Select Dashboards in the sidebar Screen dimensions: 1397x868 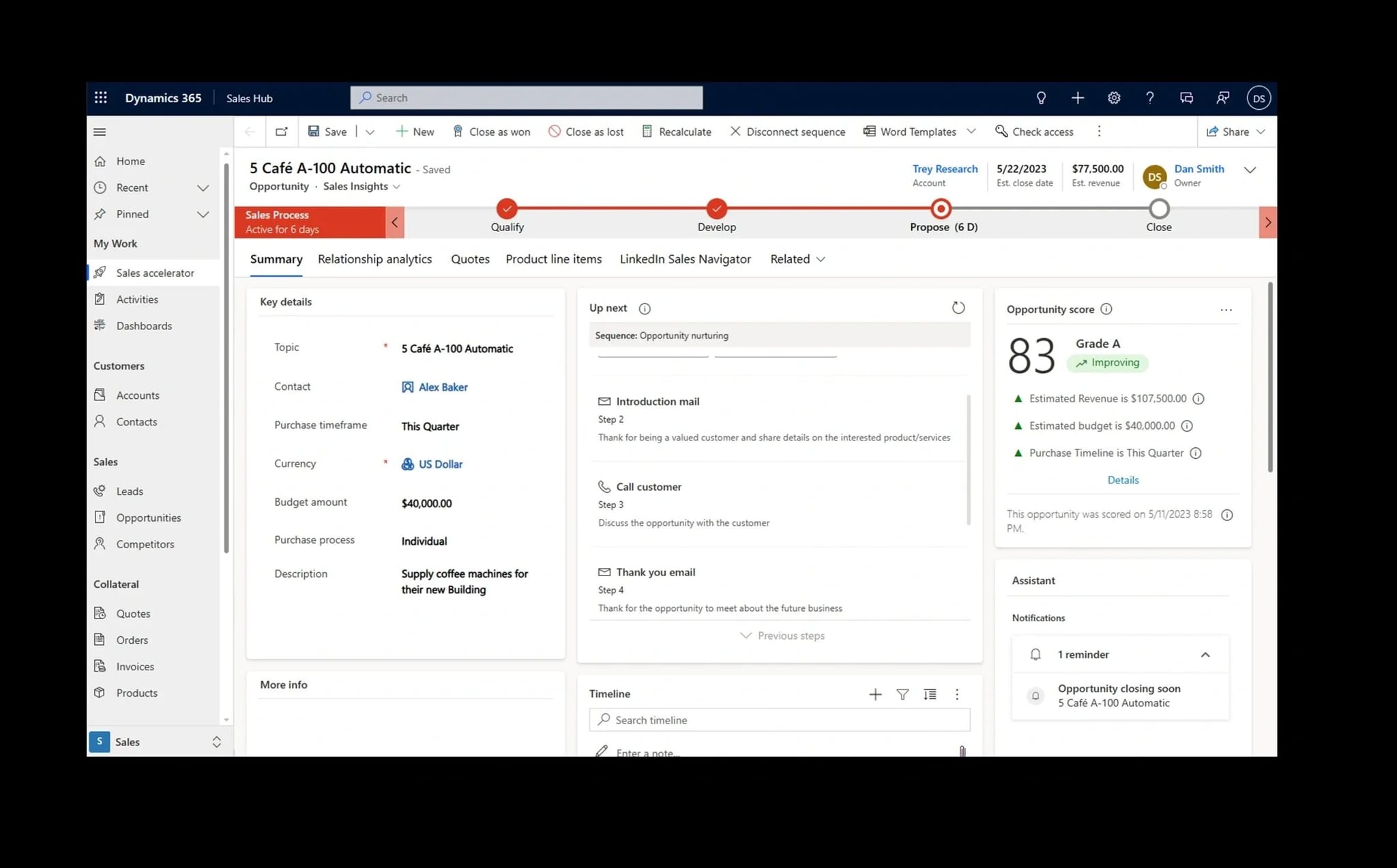pyautogui.click(x=143, y=325)
